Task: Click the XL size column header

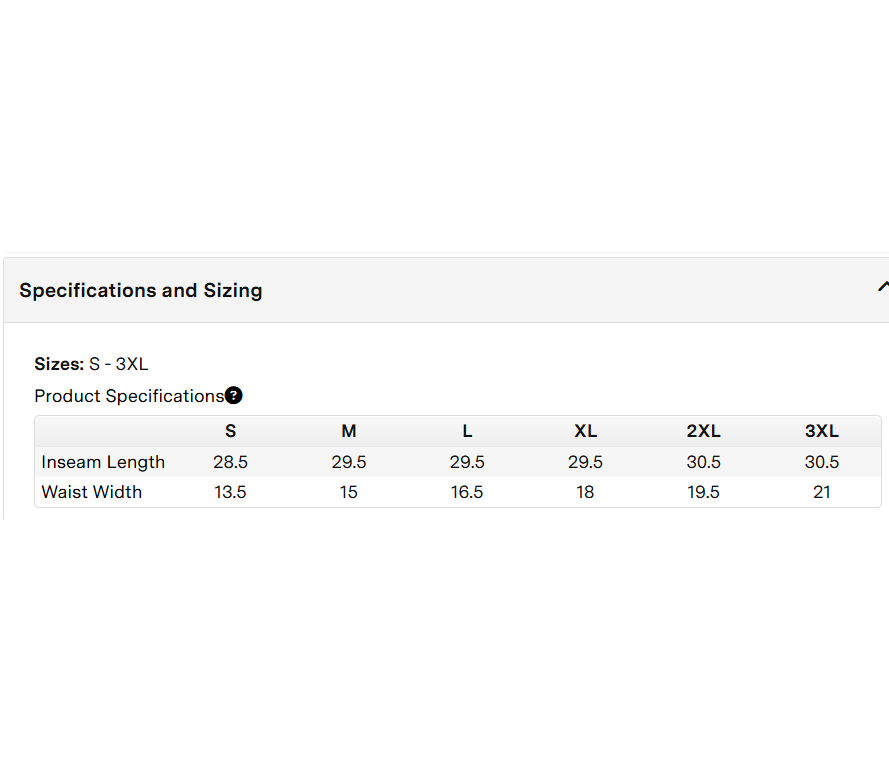Action: pos(586,432)
